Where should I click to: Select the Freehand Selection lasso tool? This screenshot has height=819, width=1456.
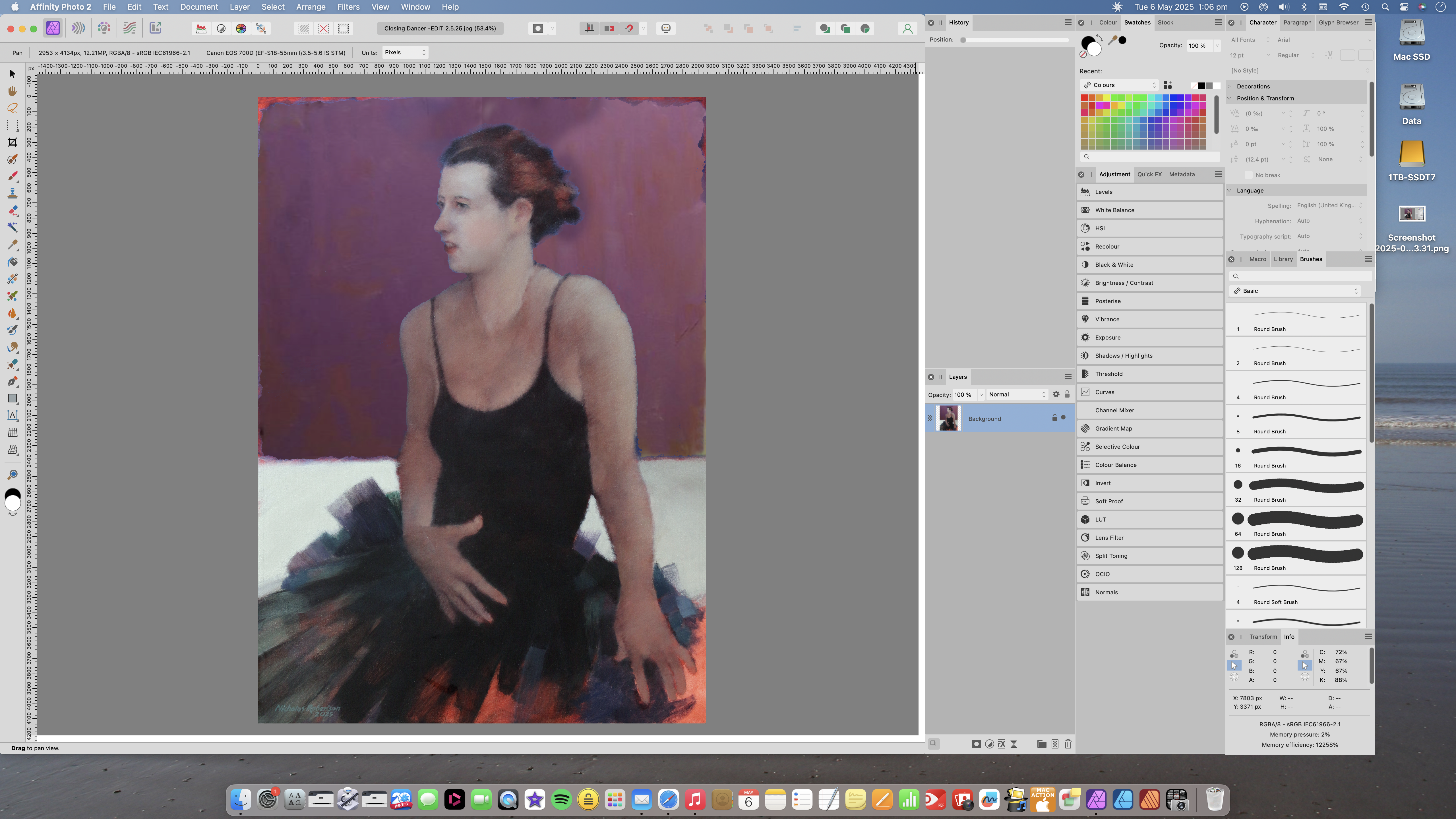[13, 108]
